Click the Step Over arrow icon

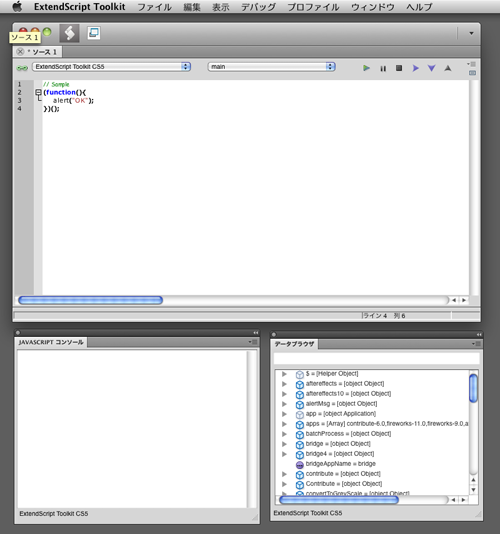tap(415, 68)
